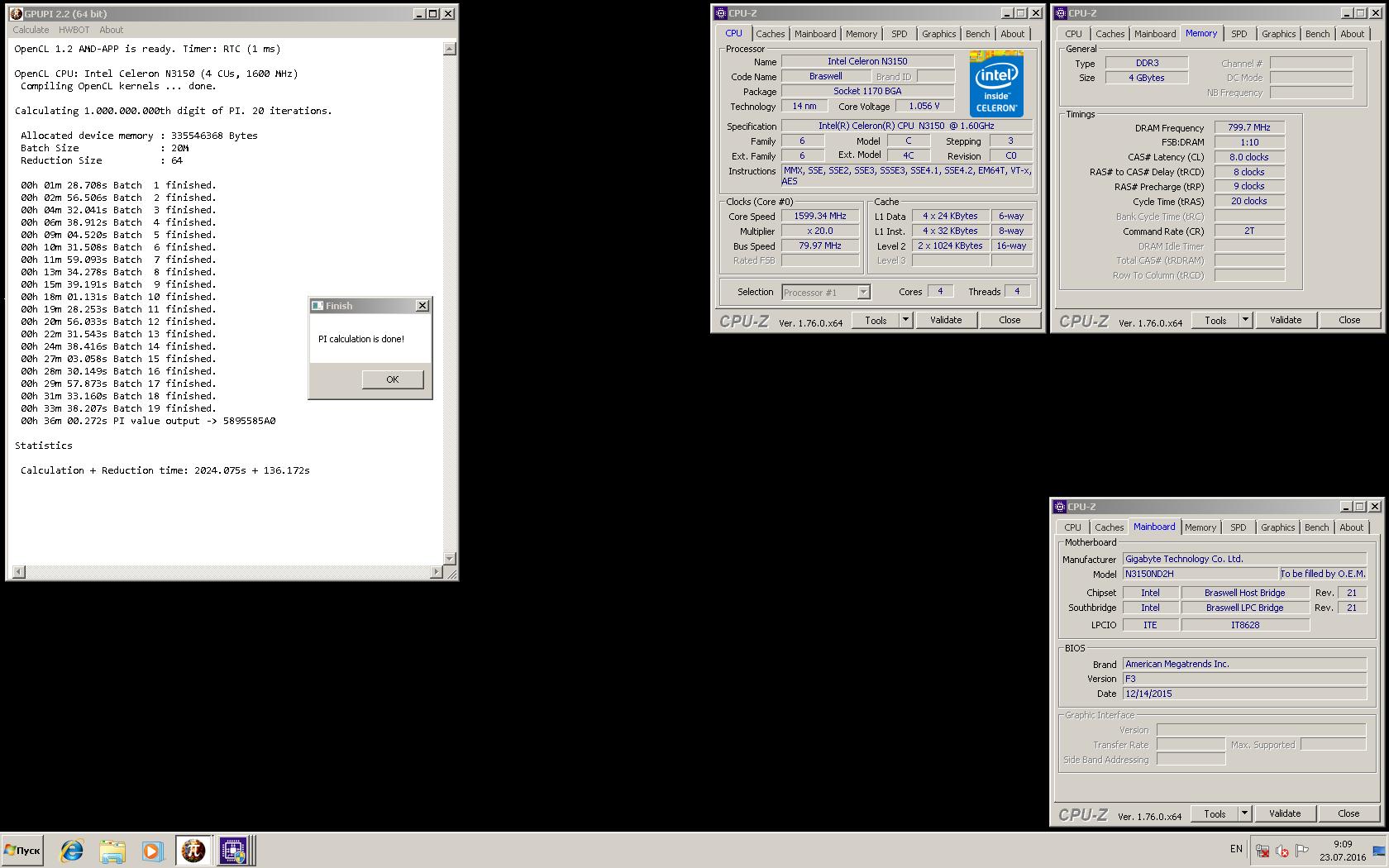Open SPD tab in the CPU tab CPU-Z window
Screen dimensions: 1389x868
(x=900, y=34)
